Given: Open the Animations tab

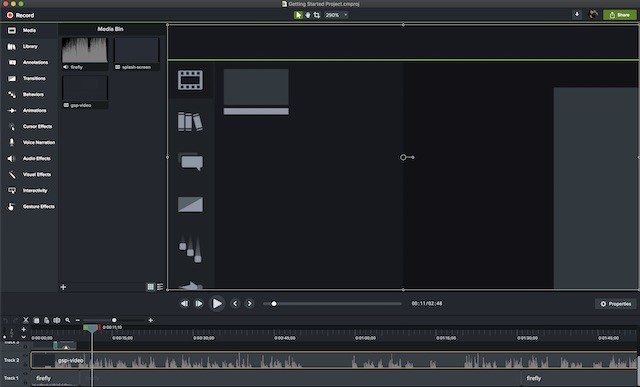Looking at the screenshot, I should click(x=29, y=110).
